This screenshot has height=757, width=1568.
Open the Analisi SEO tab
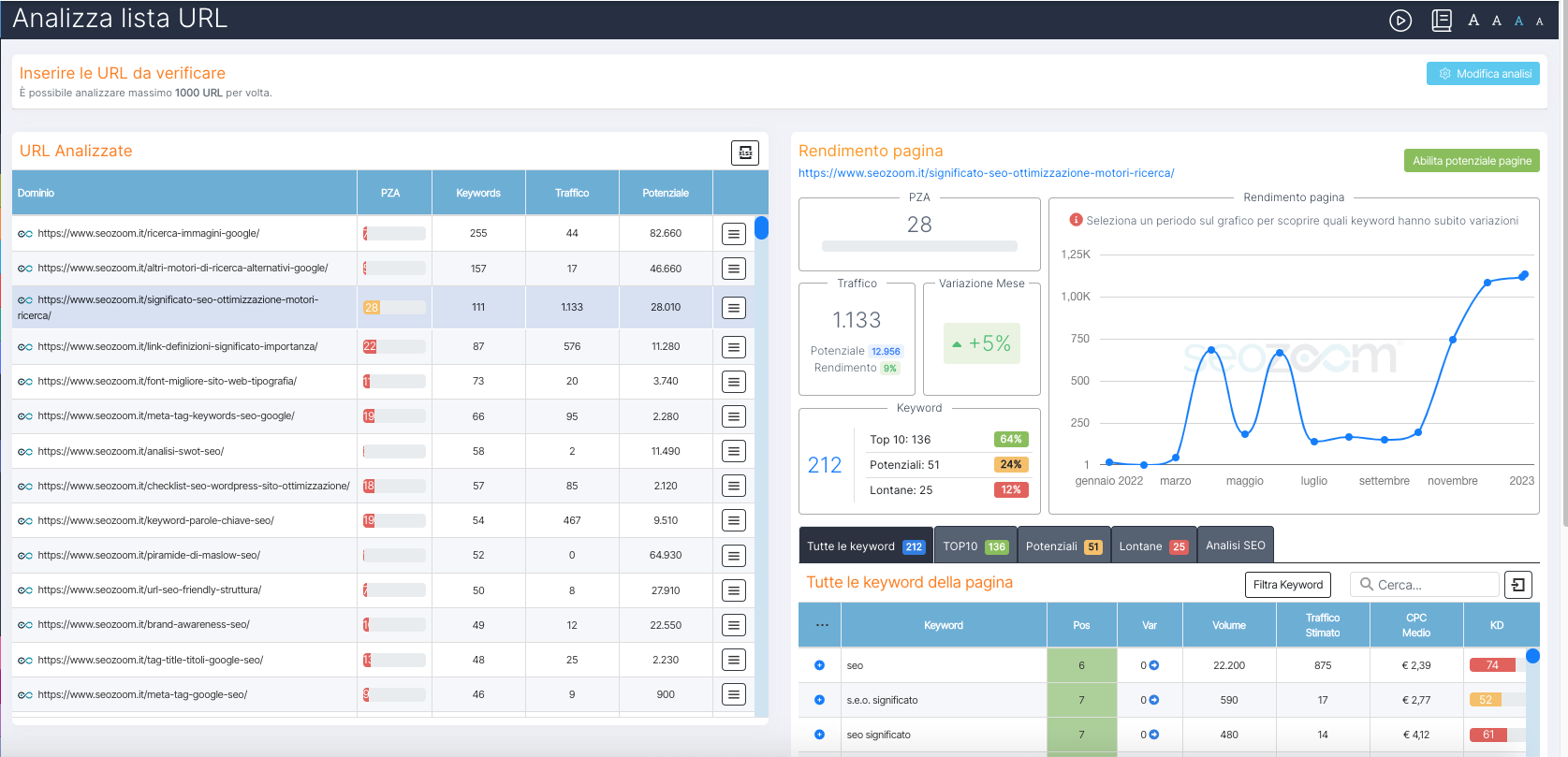tap(1235, 546)
